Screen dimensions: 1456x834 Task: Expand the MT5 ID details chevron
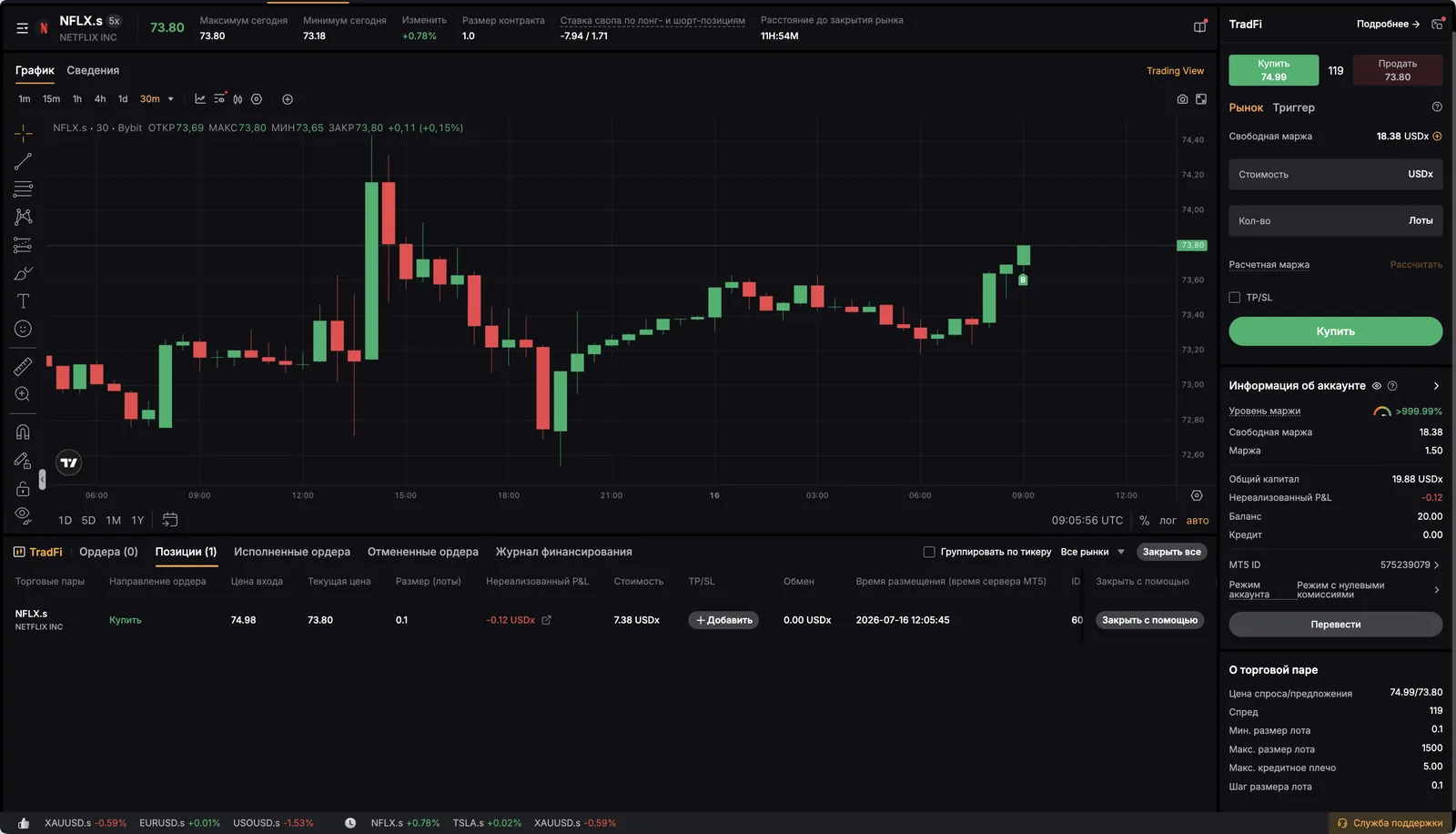click(x=1437, y=565)
